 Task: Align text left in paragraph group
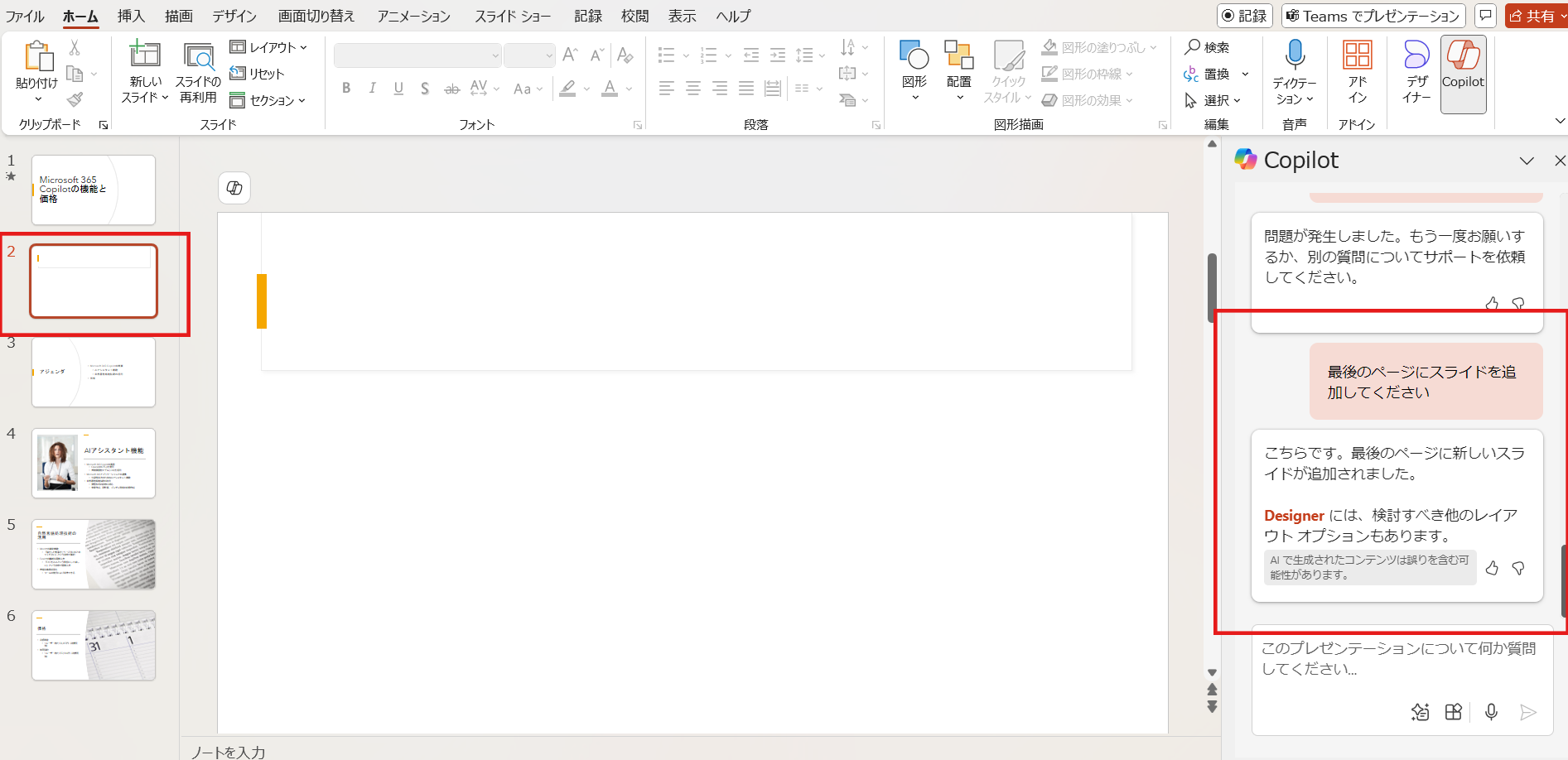[x=667, y=88]
